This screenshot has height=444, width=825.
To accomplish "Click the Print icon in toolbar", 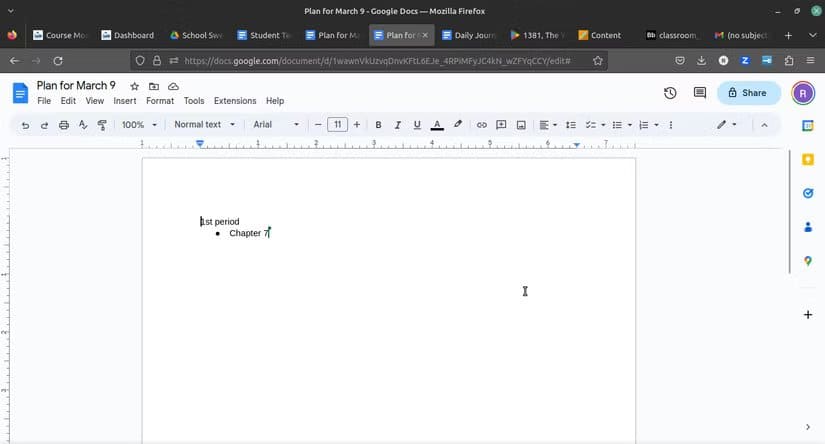I will click(64, 125).
